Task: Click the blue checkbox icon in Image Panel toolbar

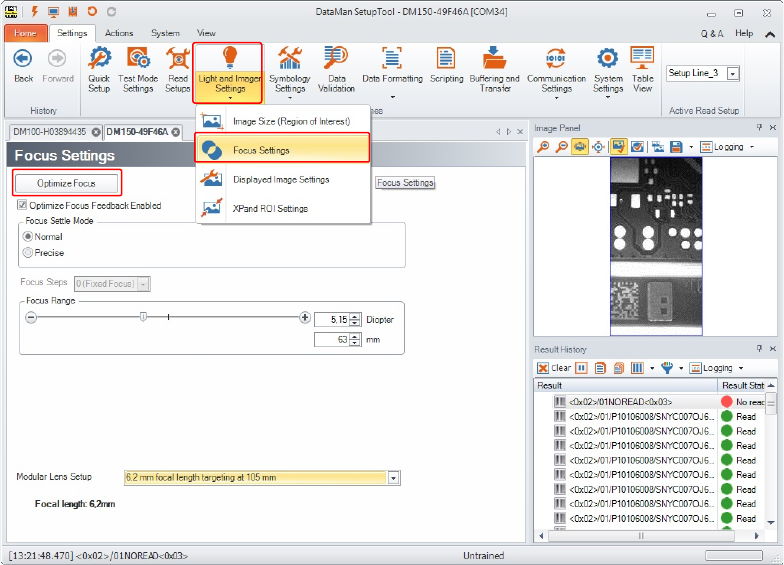Action: point(637,147)
